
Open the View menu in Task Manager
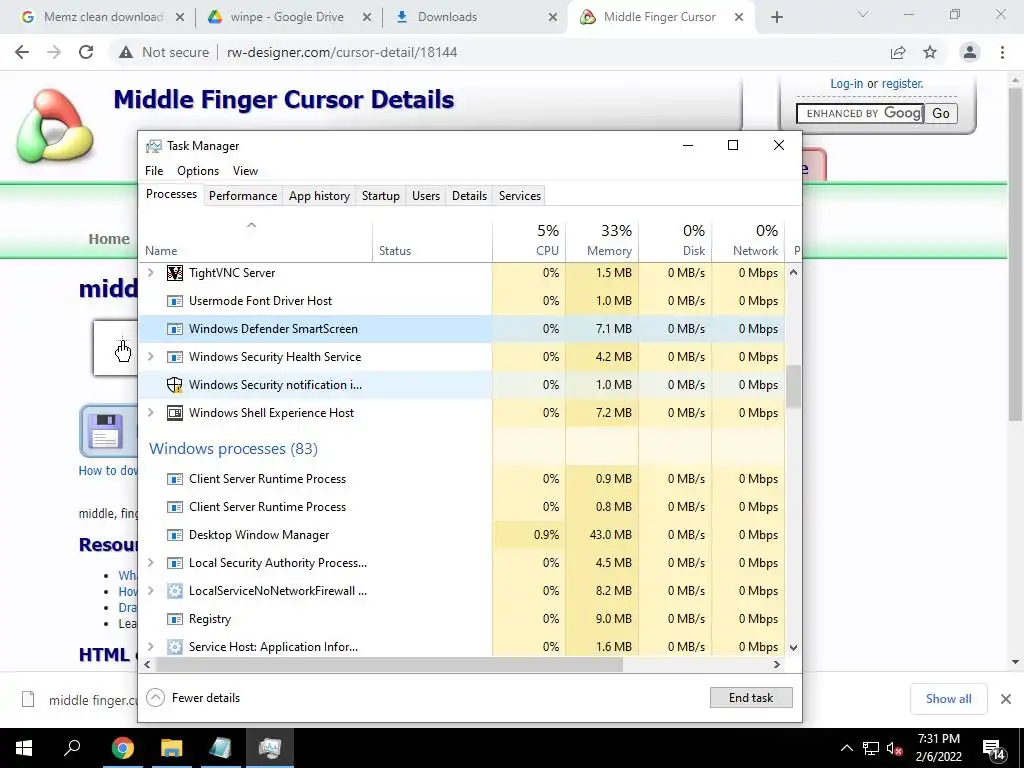tap(245, 171)
